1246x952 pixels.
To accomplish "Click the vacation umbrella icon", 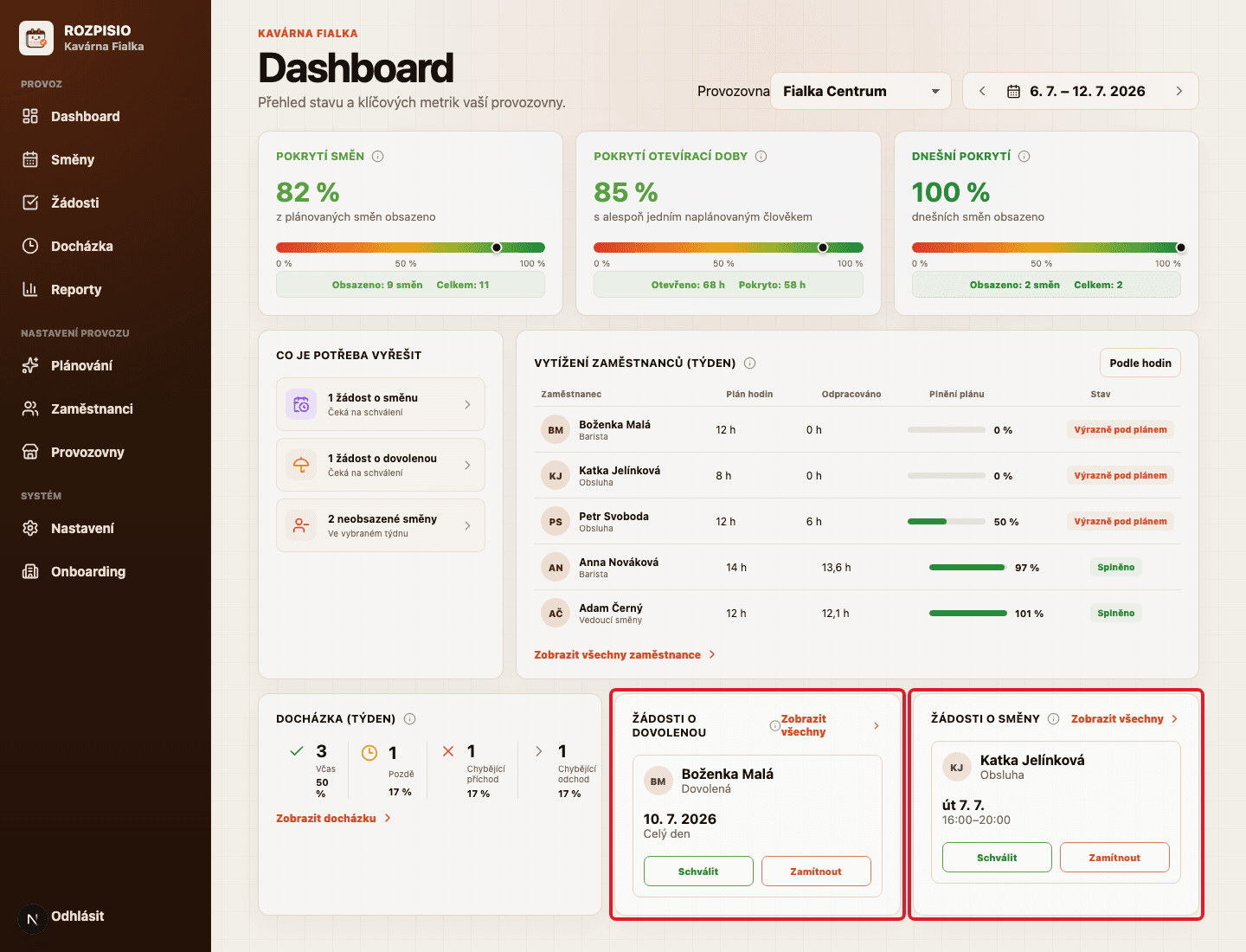I will (301, 465).
